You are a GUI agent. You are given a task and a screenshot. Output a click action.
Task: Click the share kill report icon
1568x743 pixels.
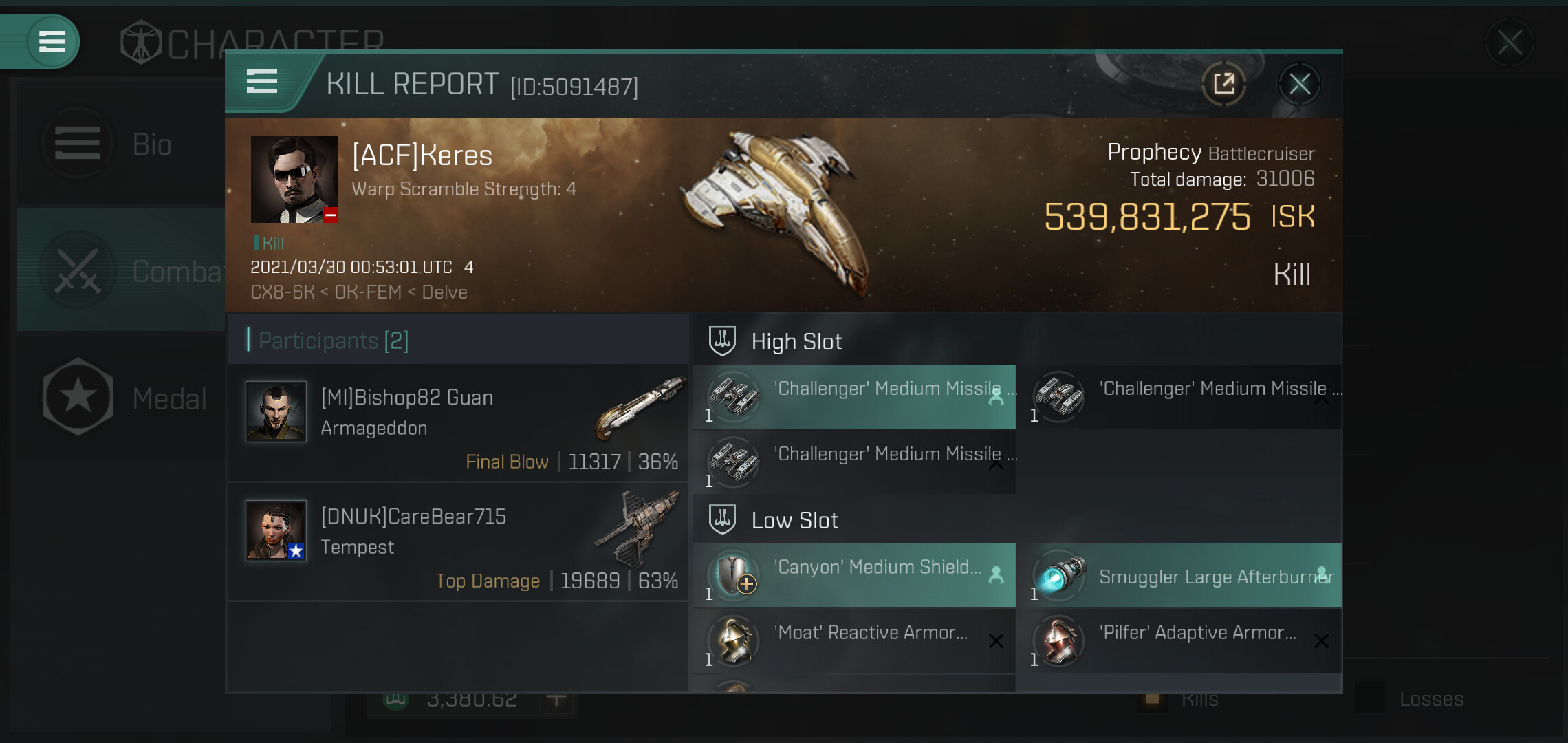(x=1223, y=84)
